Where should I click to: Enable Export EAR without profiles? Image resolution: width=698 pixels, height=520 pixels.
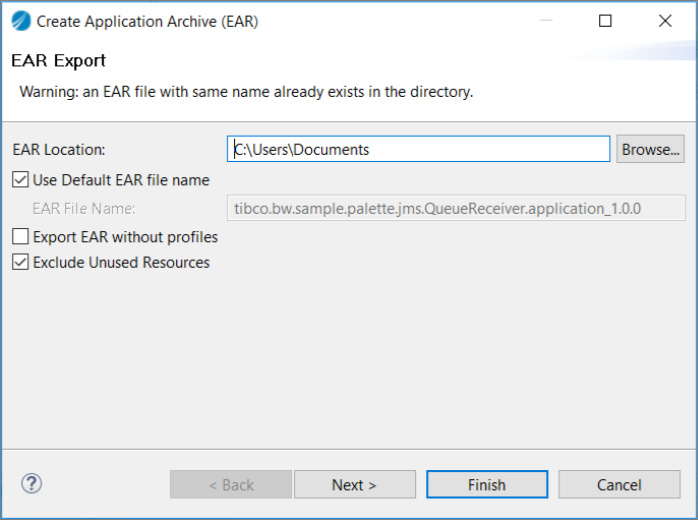pos(20,237)
